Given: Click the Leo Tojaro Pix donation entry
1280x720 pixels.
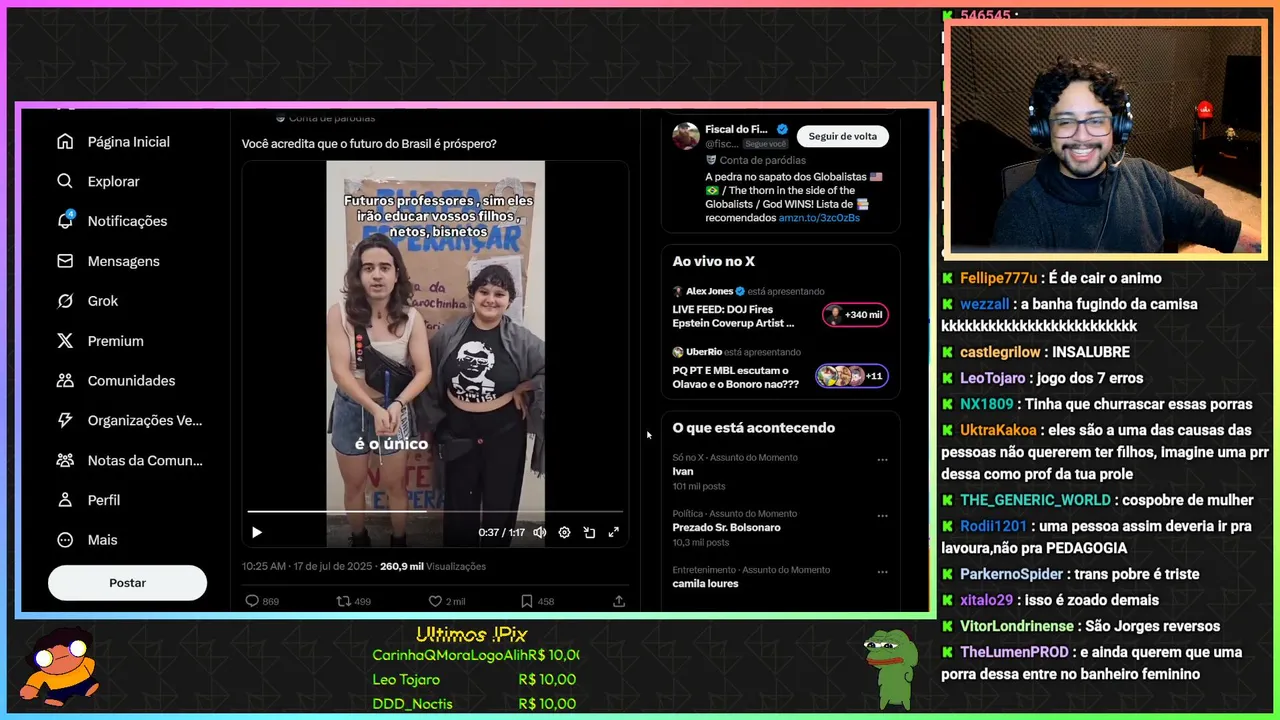Looking at the screenshot, I should coord(475,679).
